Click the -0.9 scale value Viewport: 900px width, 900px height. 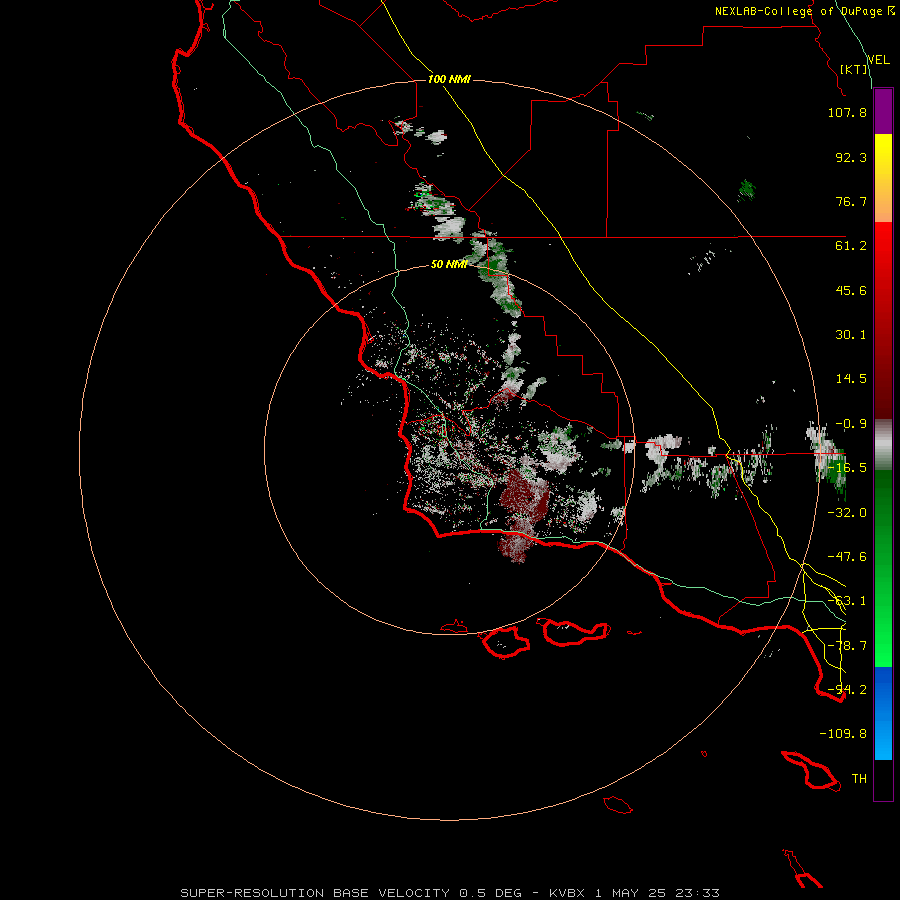pyautogui.click(x=851, y=424)
